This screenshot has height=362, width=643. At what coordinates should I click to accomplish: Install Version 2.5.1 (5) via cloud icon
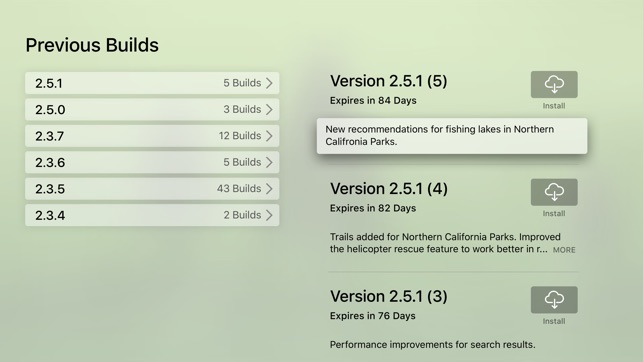pos(554,84)
